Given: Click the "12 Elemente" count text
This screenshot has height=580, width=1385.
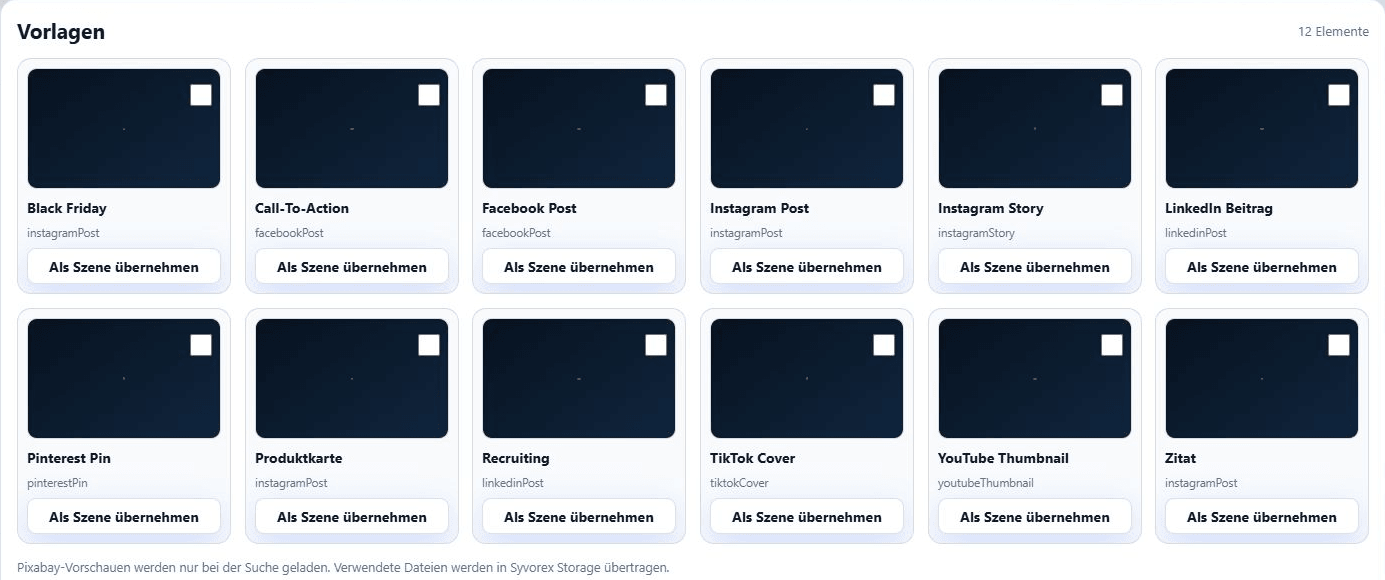Looking at the screenshot, I should tap(1333, 32).
